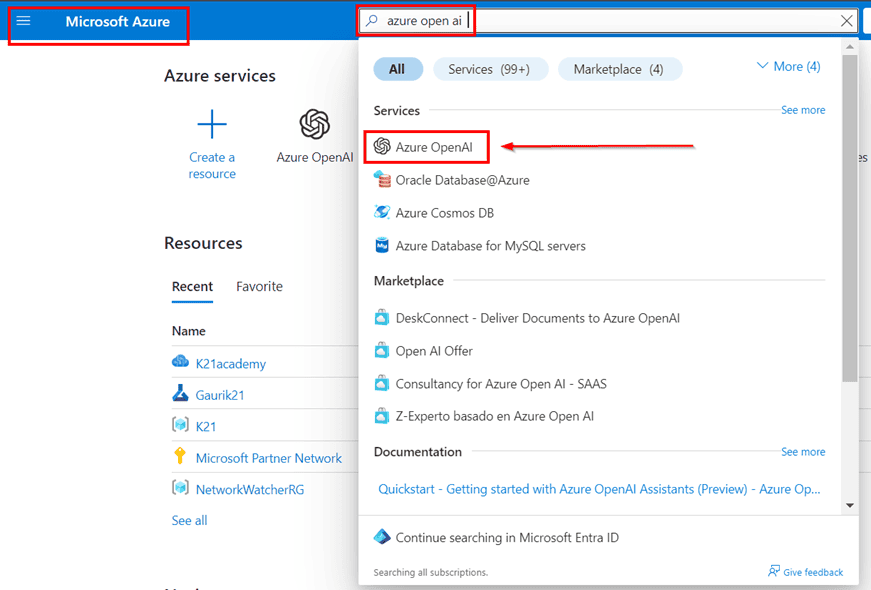Open the hamburger portal menu
This screenshot has width=871, height=590.
click(24, 21)
